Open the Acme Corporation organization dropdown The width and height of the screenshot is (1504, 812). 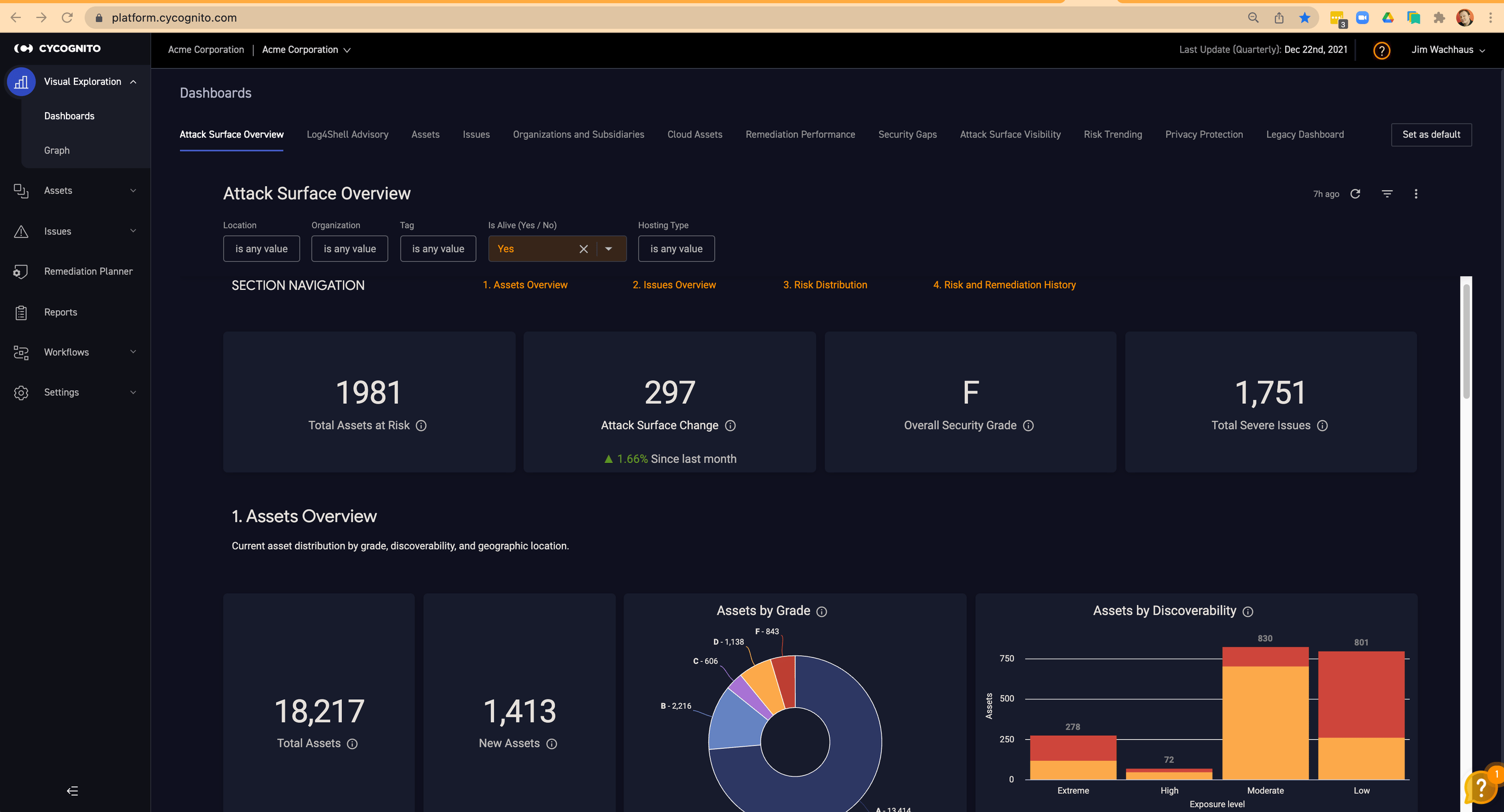pyautogui.click(x=306, y=50)
